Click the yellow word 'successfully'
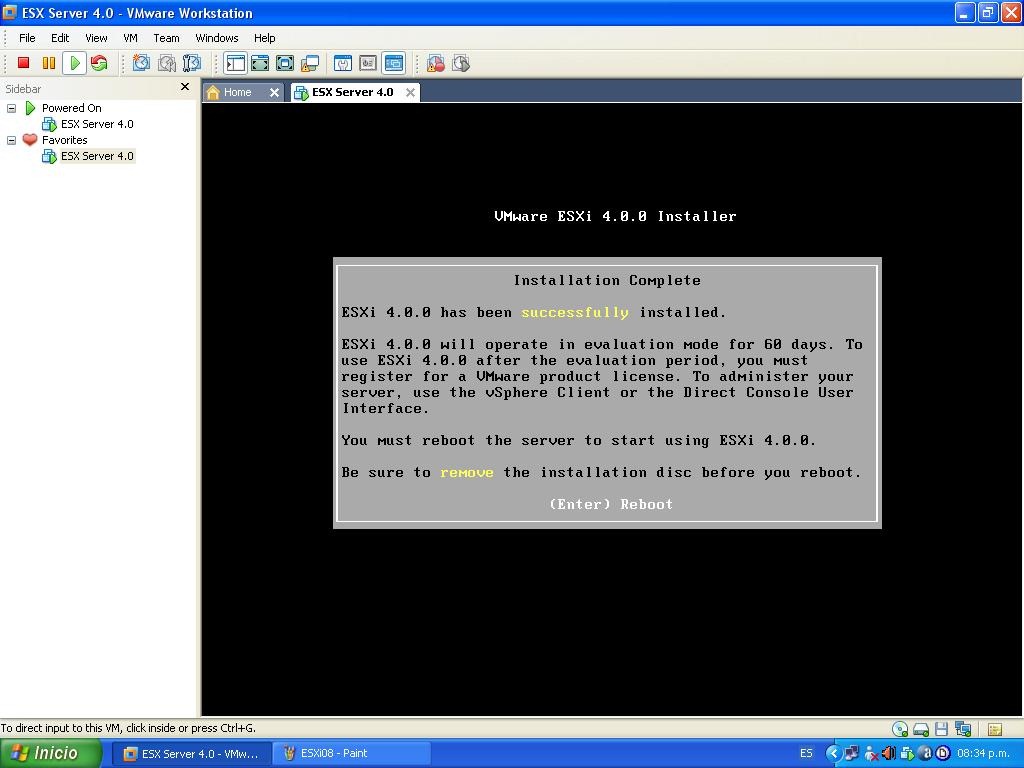The height and width of the screenshot is (768, 1024). click(575, 312)
